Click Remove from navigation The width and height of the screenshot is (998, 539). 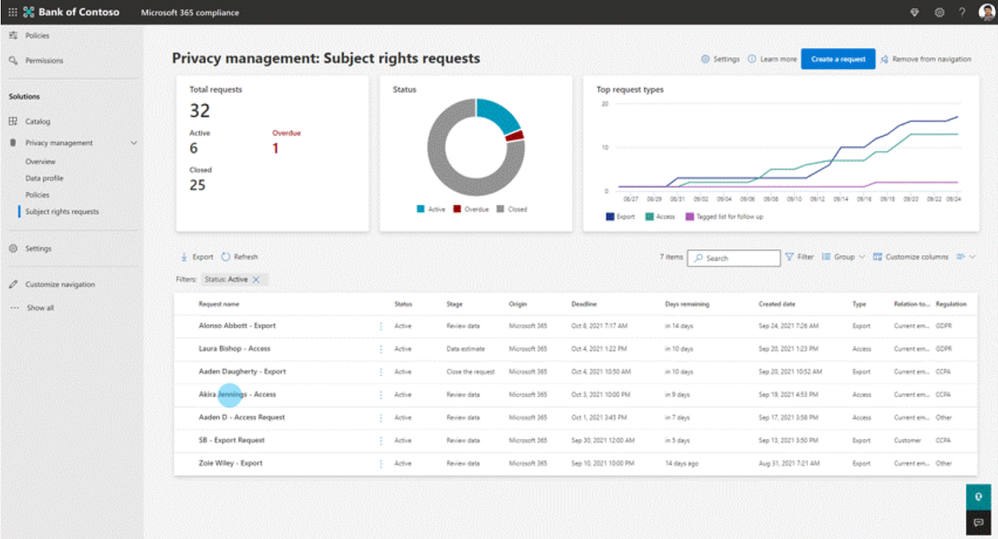coord(926,59)
